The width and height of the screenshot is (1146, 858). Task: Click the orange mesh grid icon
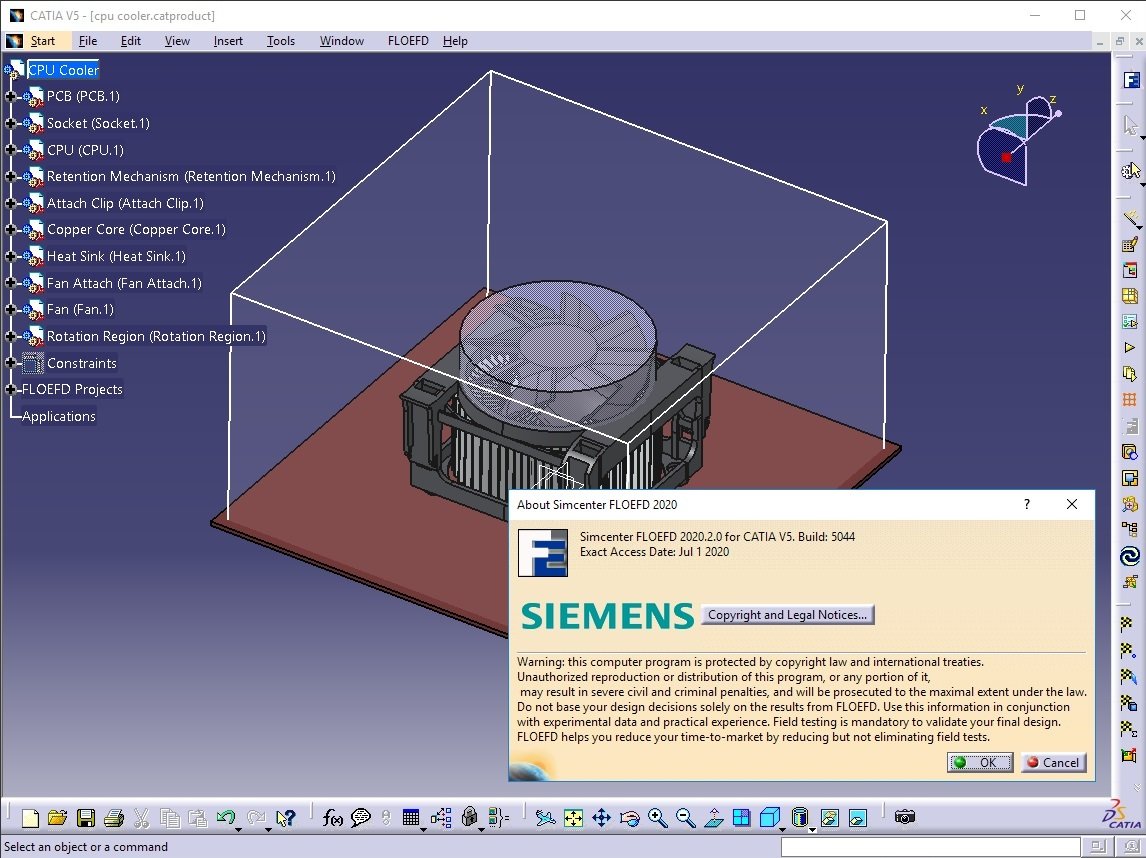tap(1130, 400)
